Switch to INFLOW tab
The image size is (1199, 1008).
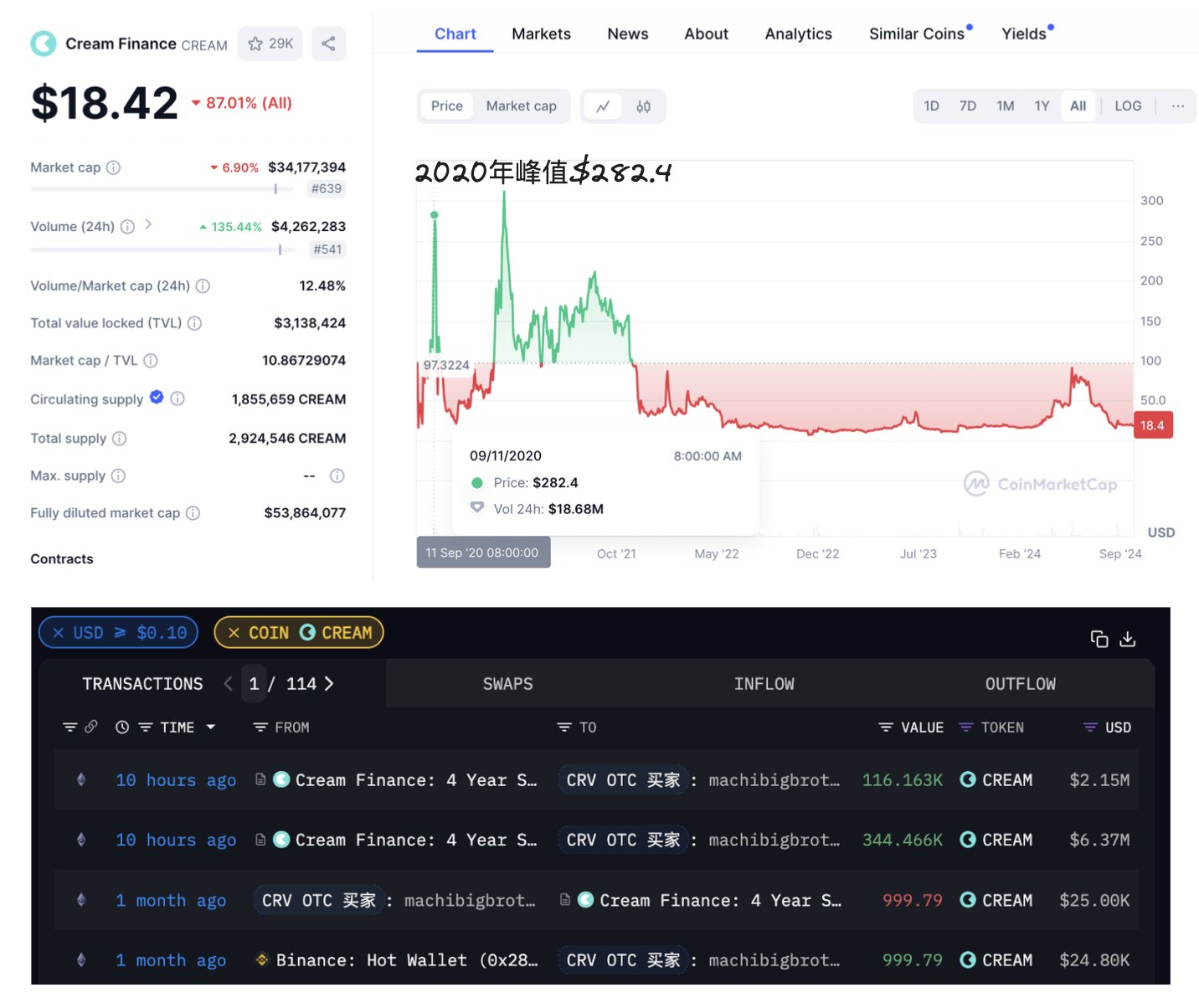pos(764,684)
